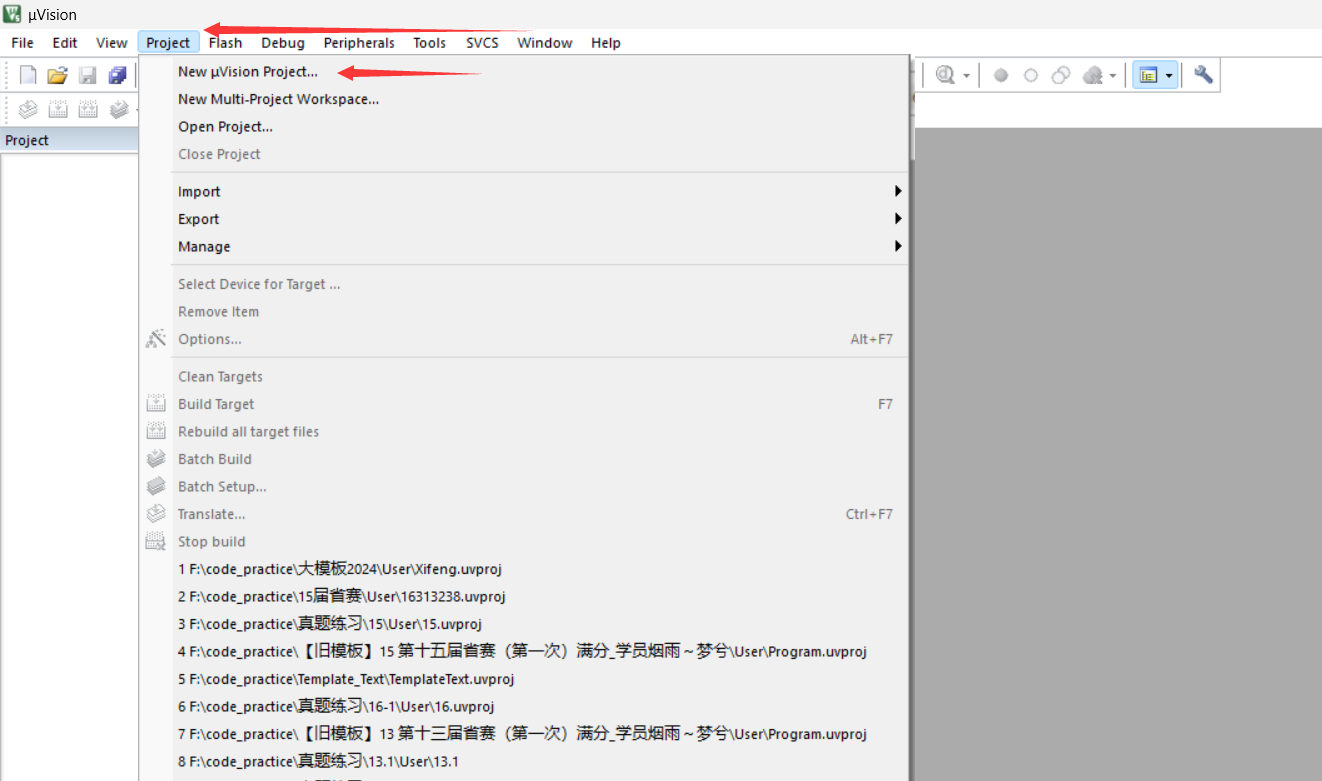This screenshot has height=781, width=1322.
Task: Click the New file toolbar icon
Action: coord(28,75)
